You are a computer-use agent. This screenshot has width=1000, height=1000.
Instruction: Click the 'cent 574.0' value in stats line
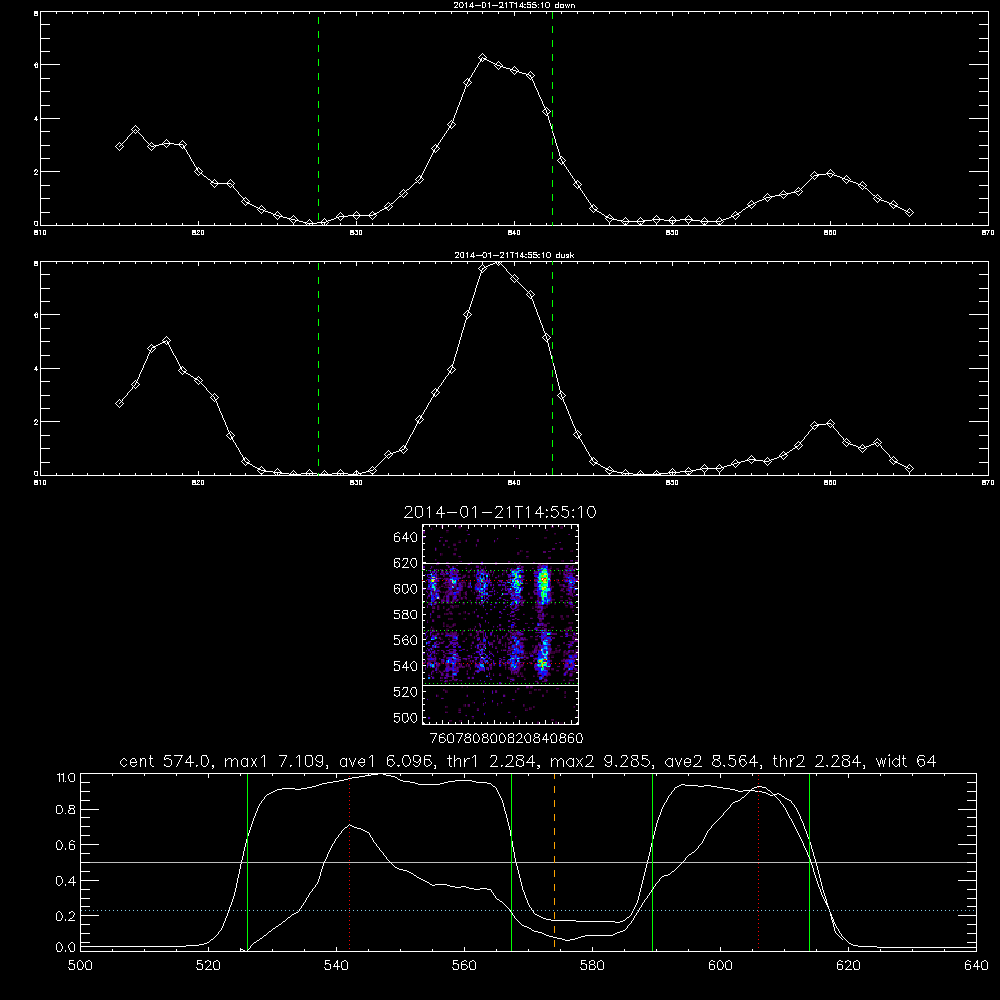click(165, 761)
